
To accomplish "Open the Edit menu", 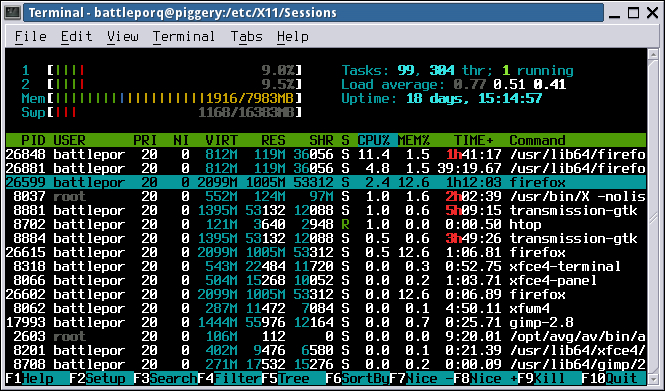I will point(76,37).
